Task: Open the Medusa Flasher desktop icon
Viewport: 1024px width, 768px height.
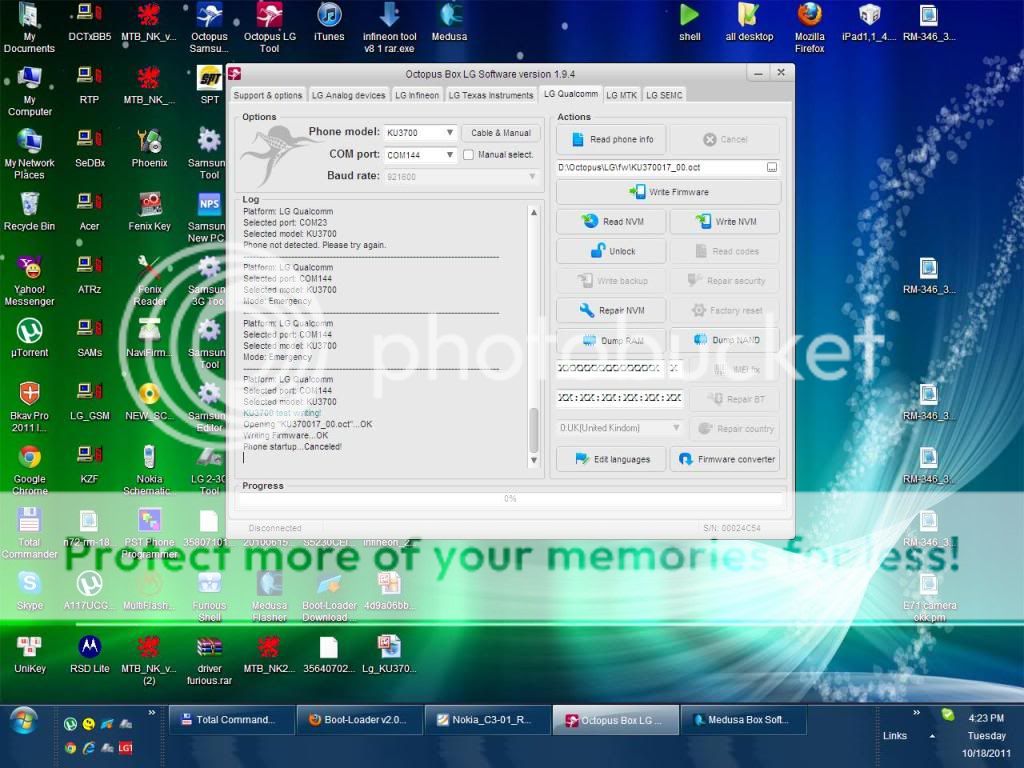Action: click(269, 597)
